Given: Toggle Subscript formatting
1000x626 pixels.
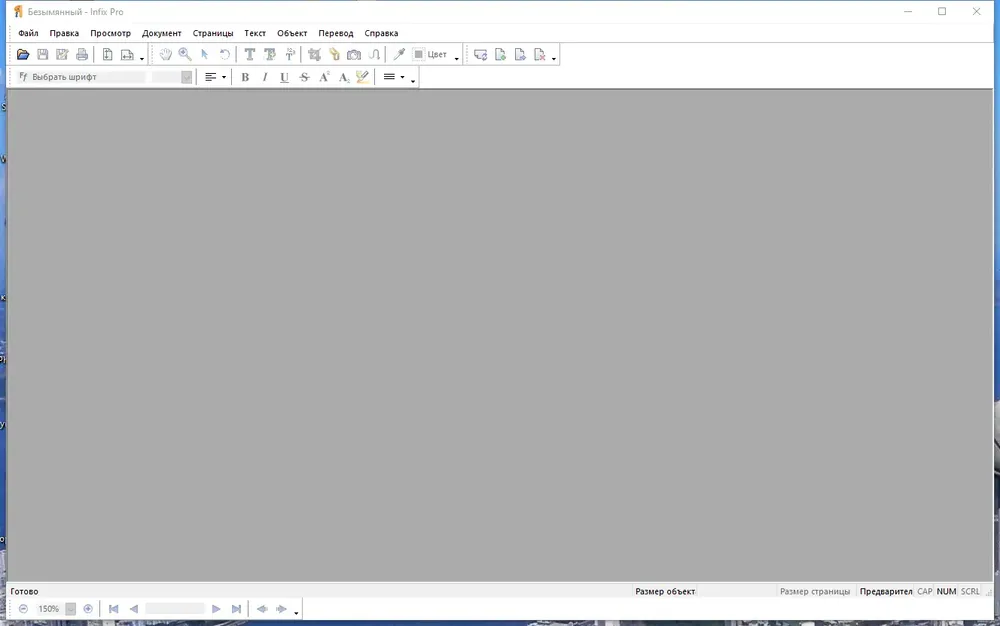Looking at the screenshot, I should 344,77.
